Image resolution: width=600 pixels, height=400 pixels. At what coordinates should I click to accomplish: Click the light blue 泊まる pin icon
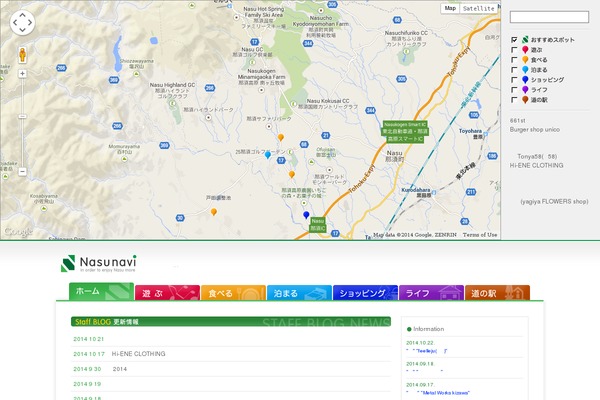click(x=525, y=70)
